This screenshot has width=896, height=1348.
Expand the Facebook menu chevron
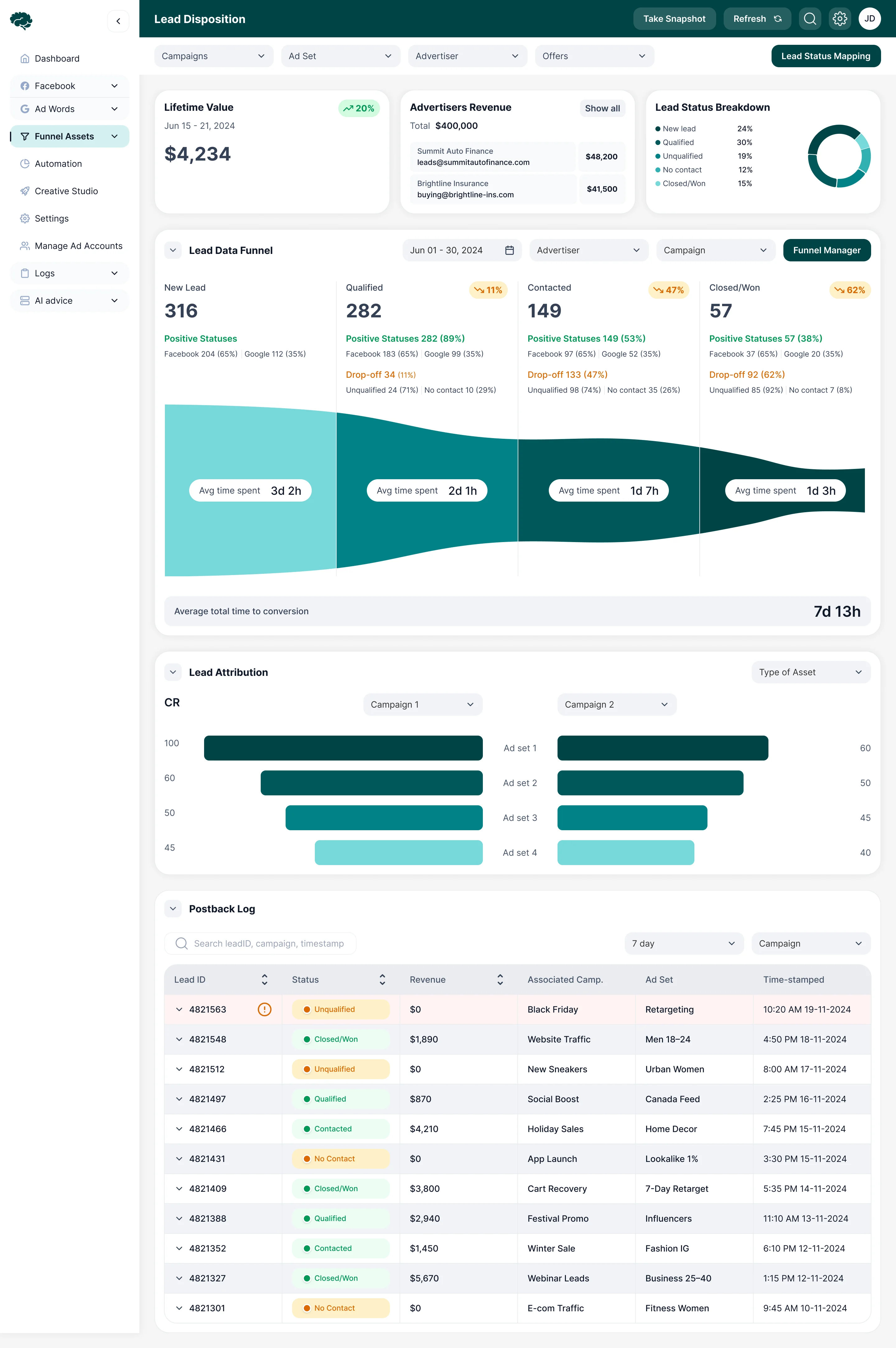pos(114,86)
